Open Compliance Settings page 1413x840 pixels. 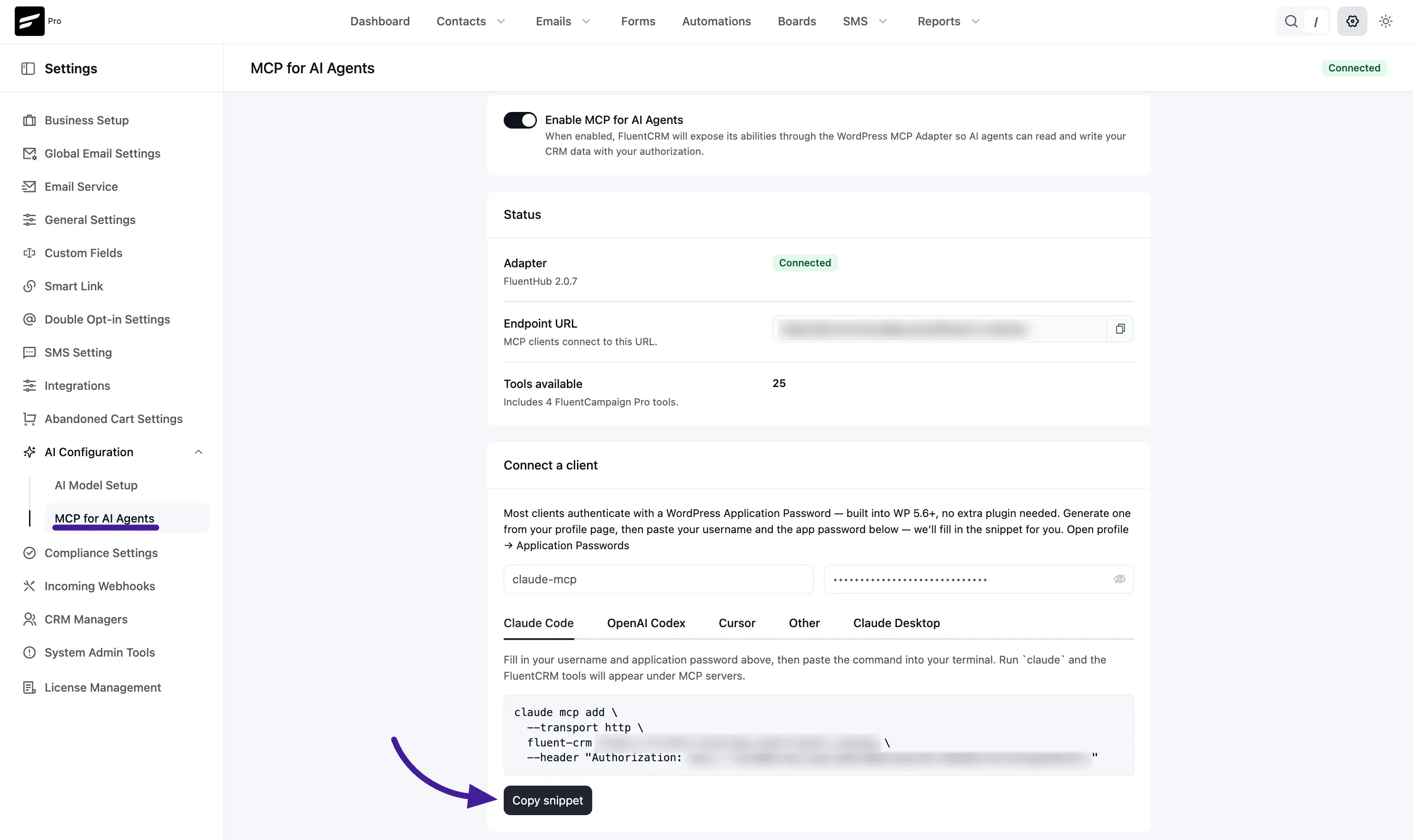[x=101, y=553]
